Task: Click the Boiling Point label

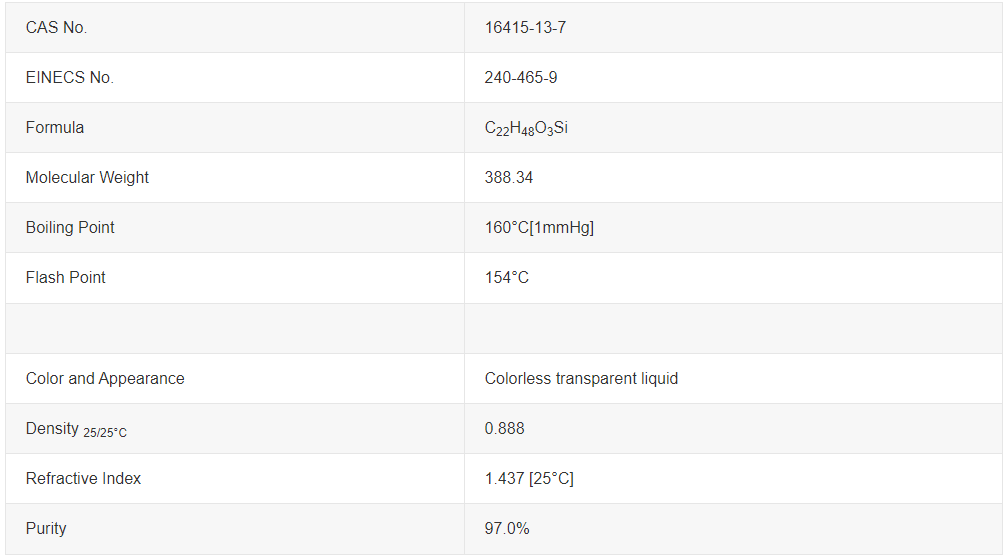Action: click(x=70, y=228)
